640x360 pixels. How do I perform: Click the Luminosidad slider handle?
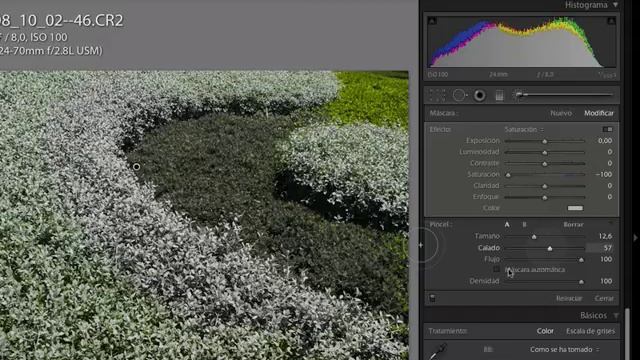[x=544, y=152]
